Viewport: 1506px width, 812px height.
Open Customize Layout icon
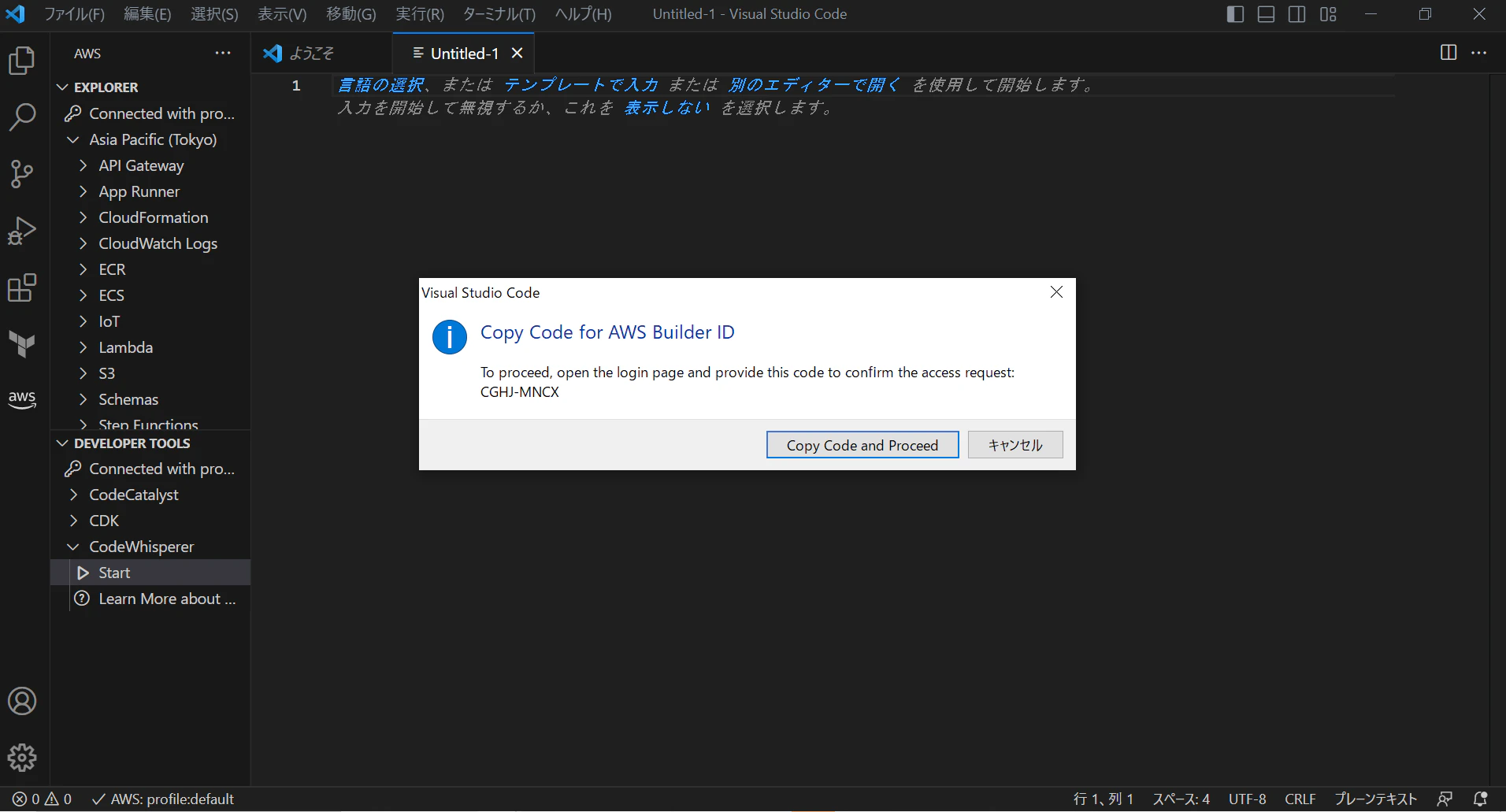[1328, 14]
